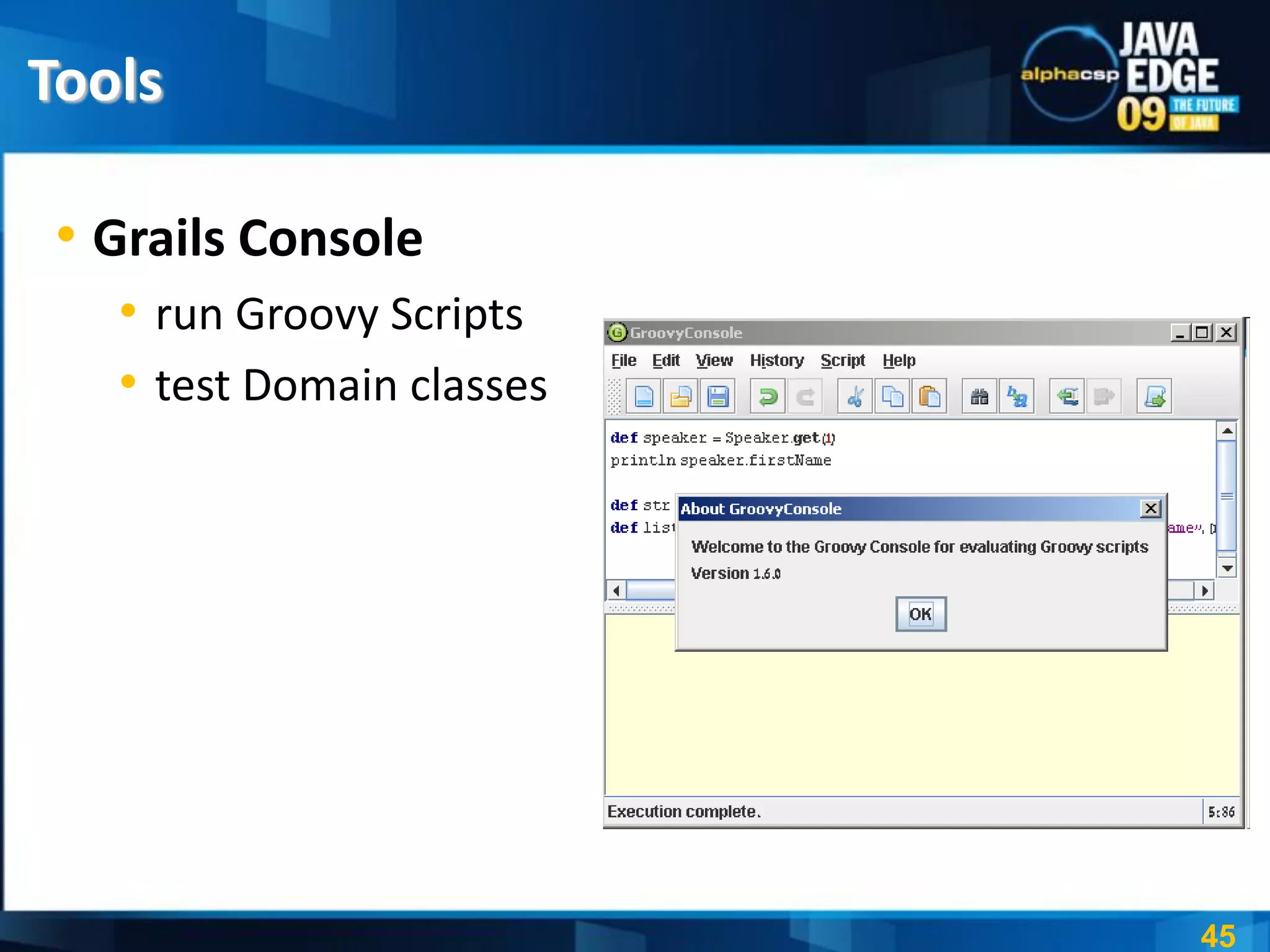
Task: Minimize the GroovyConsole window
Action: 1181,333
